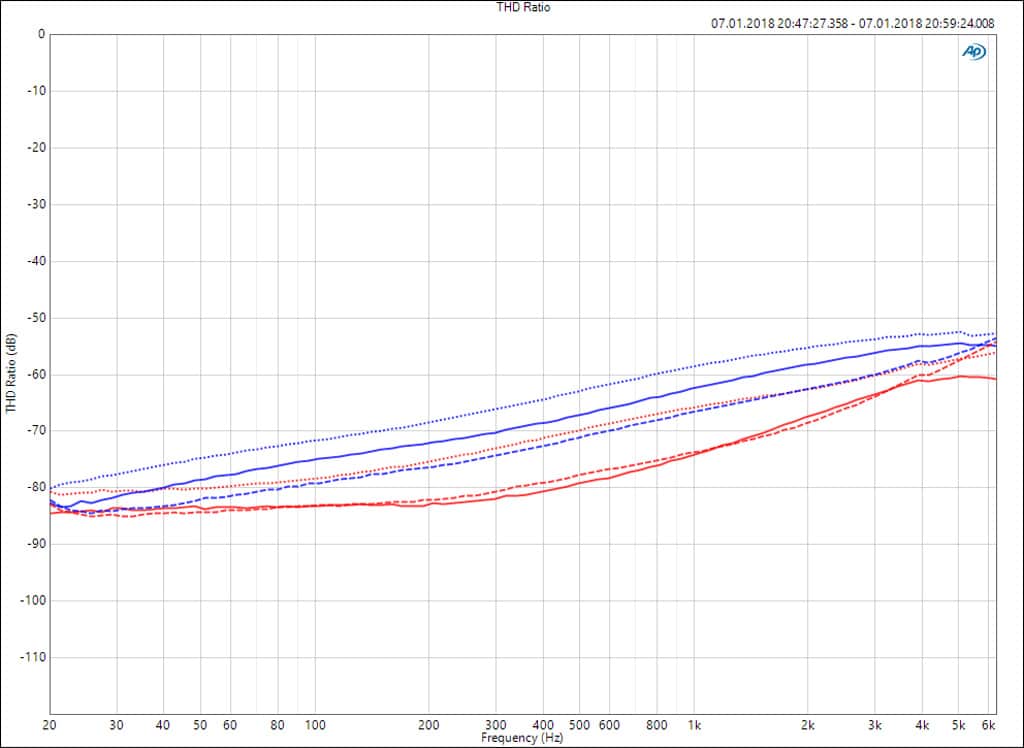1024x748 pixels.
Task: Click the measurement timestamp range text
Action: click(x=852, y=23)
